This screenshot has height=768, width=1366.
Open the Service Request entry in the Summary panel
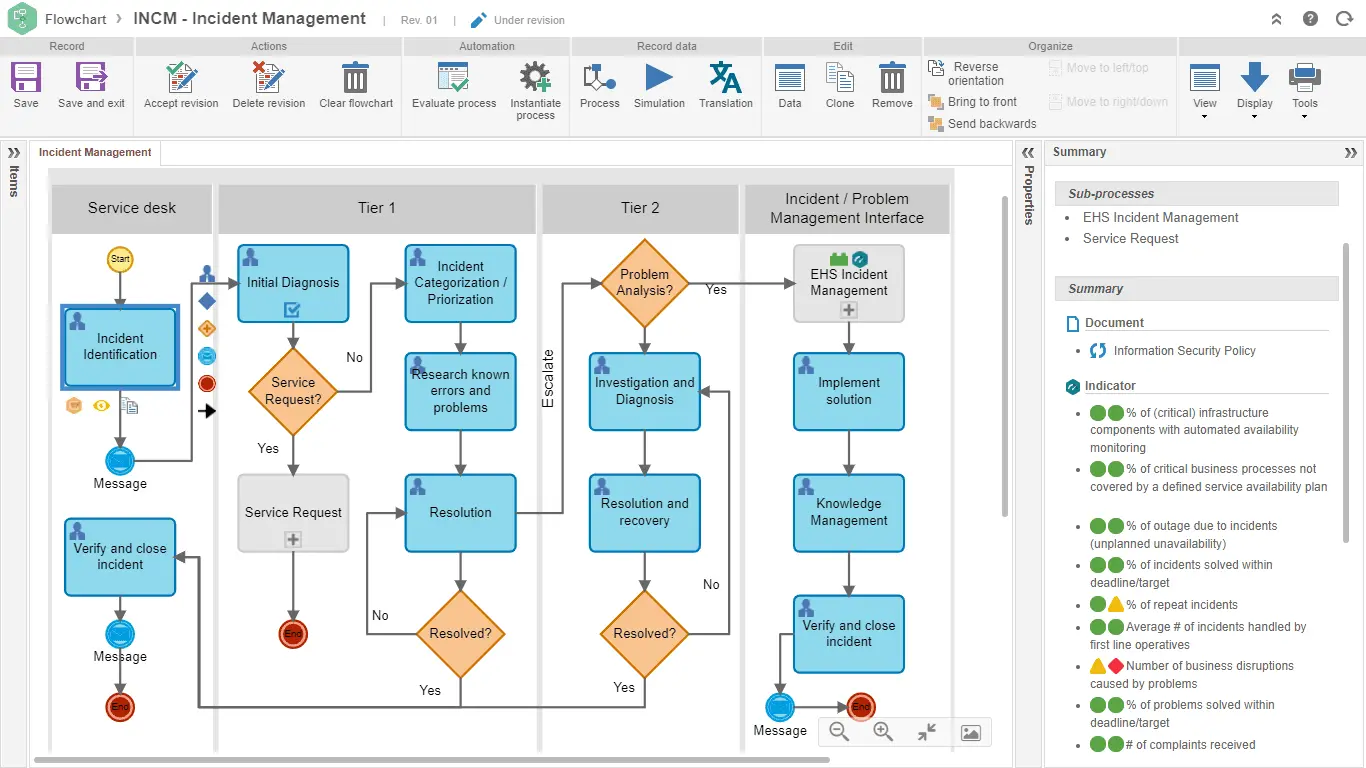1130,238
